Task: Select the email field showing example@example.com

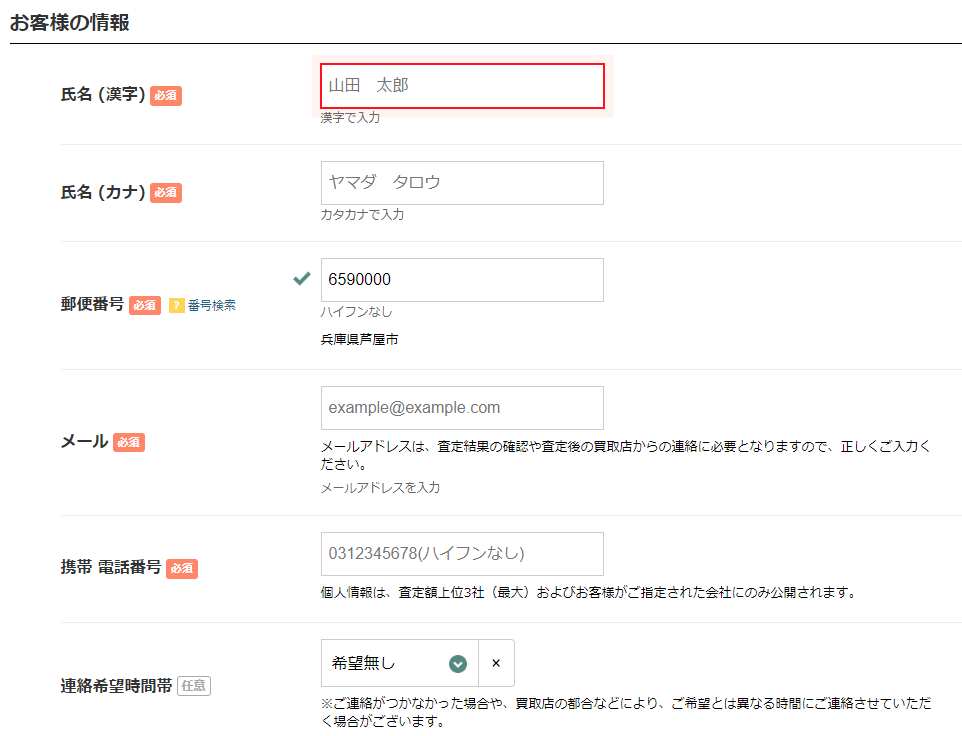Action: point(462,408)
